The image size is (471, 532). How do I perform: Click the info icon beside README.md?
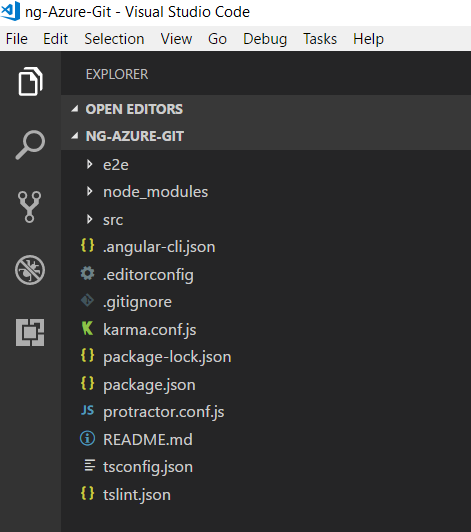click(87, 438)
